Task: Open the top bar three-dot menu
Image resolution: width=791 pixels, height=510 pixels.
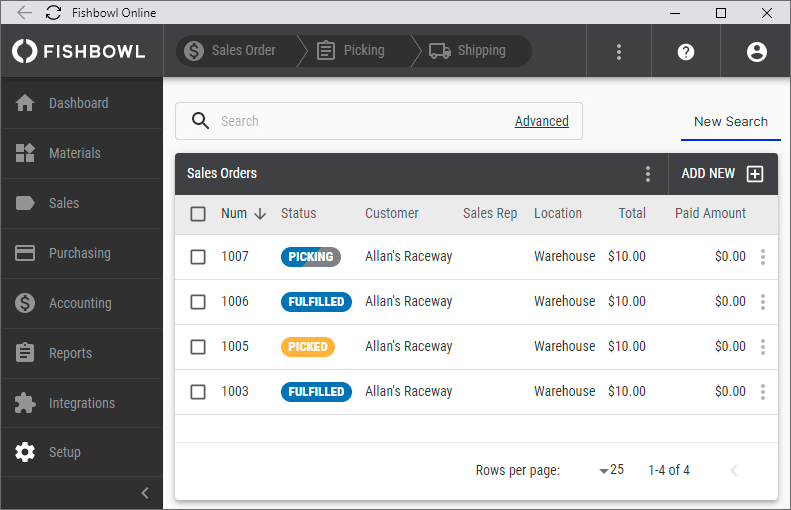Action: tap(619, 51)
